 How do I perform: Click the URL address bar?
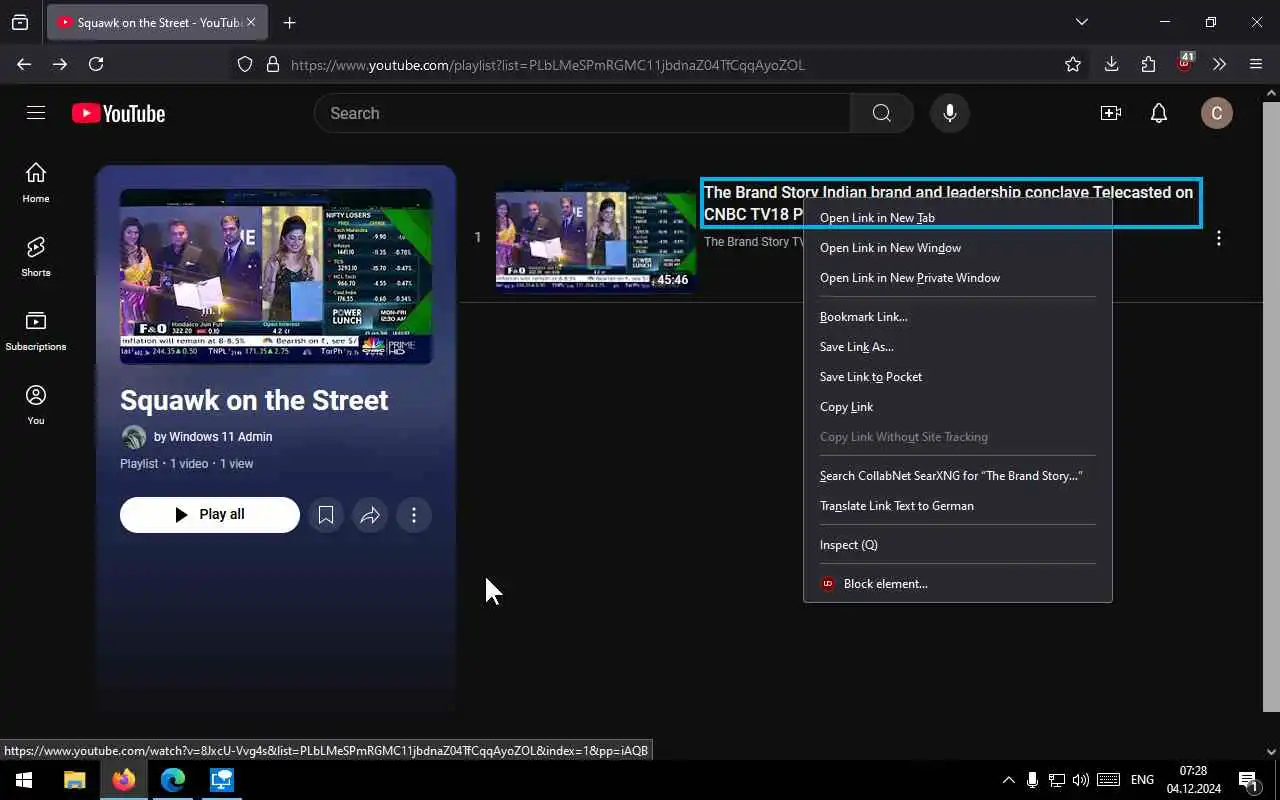pos(660,64)
